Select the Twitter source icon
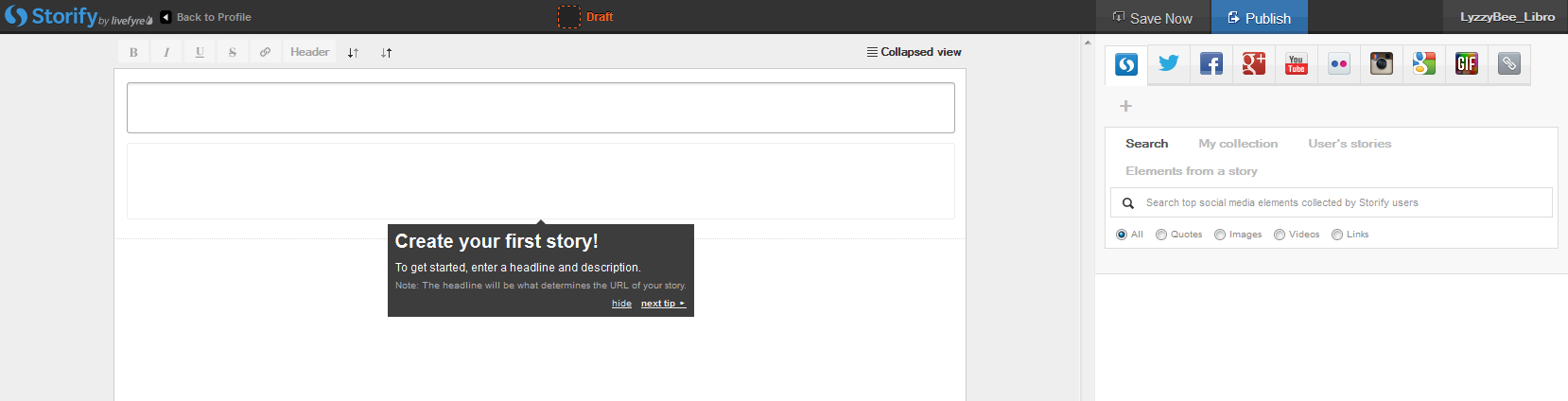 click(1169, 64)
